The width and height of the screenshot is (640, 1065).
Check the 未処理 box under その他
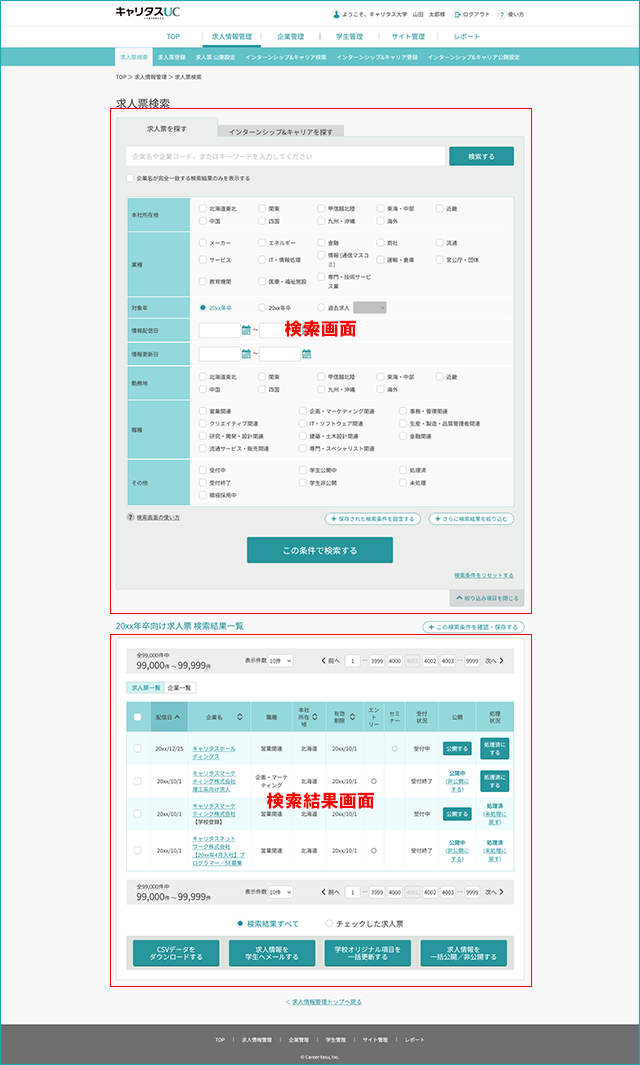[x=404, y=483]
